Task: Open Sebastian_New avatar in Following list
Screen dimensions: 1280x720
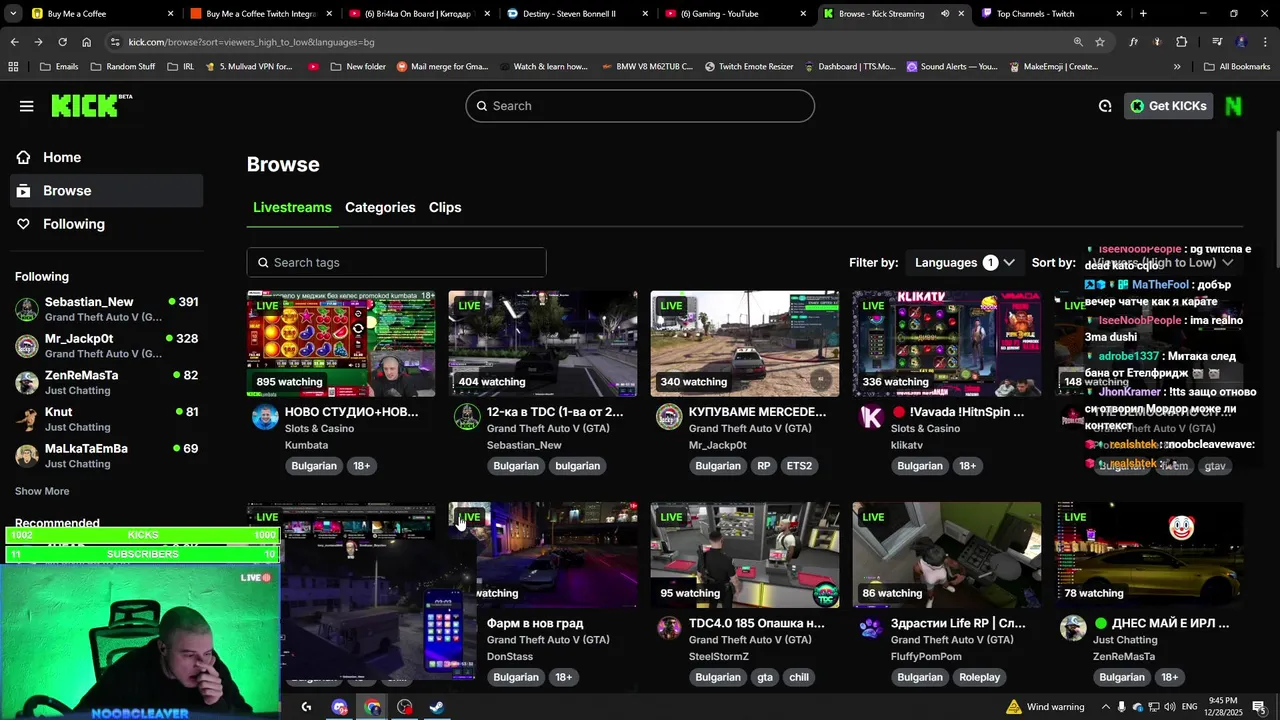Action: 27,309
